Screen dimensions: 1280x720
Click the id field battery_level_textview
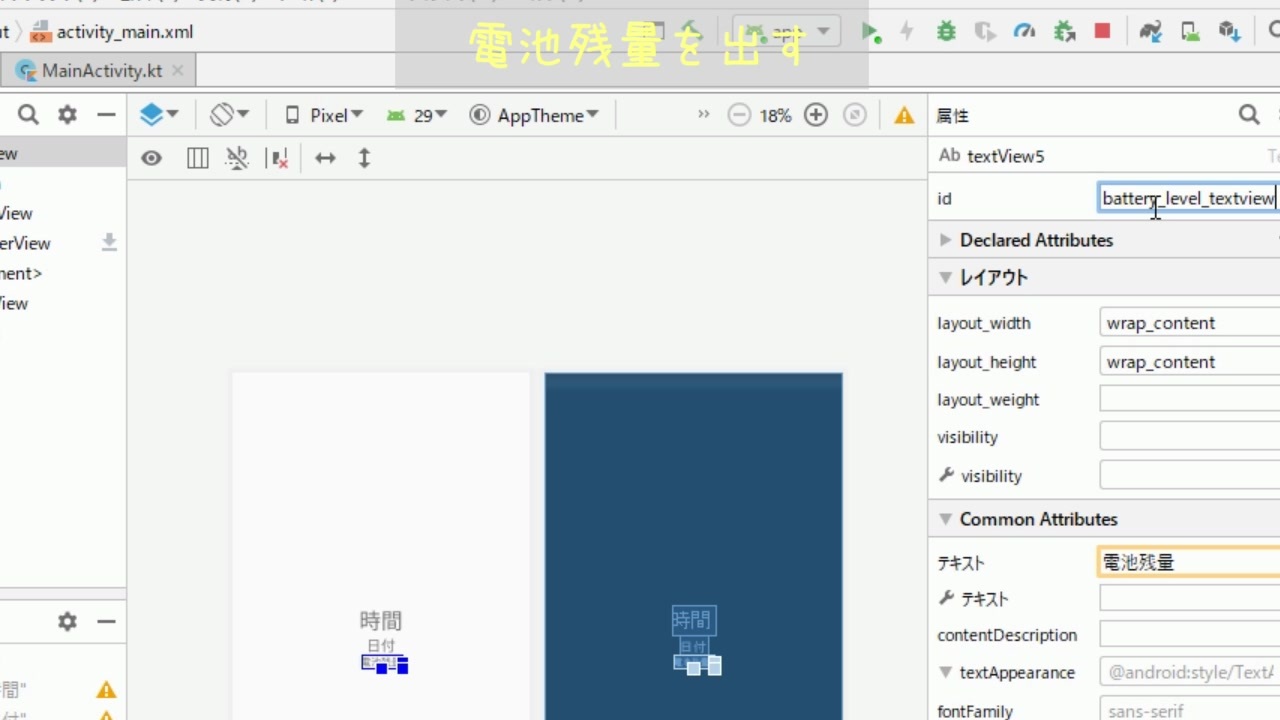point(1189,198)
